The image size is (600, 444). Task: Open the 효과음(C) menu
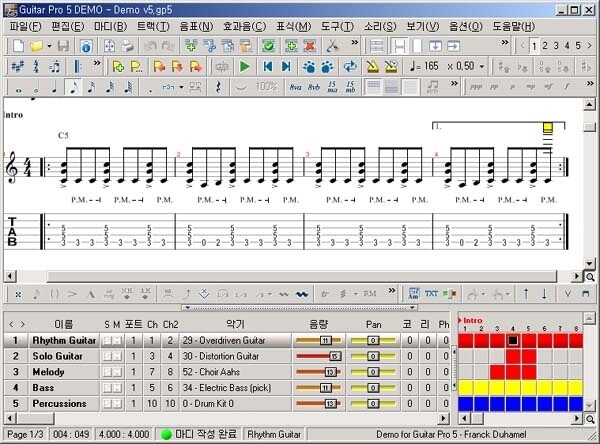245,26
